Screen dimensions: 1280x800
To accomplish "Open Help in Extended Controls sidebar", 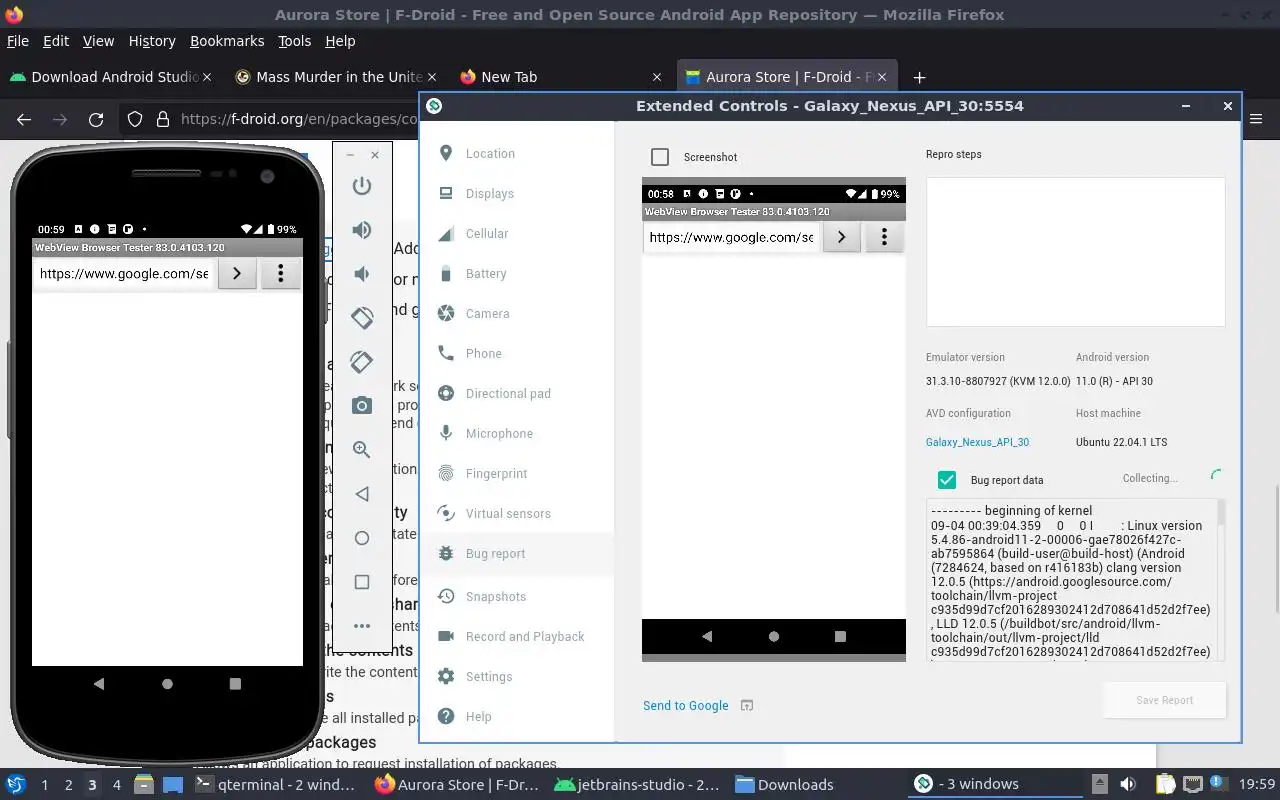I will click(x=517, y=717).
